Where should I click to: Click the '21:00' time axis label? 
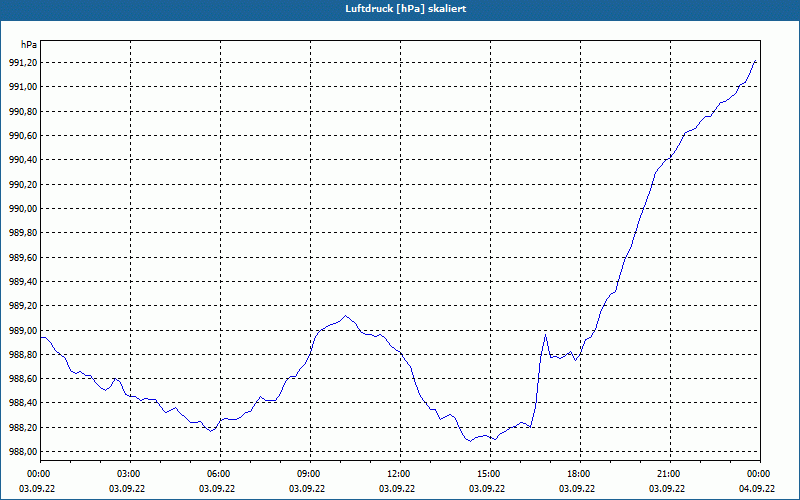click(x=670, y=473)
